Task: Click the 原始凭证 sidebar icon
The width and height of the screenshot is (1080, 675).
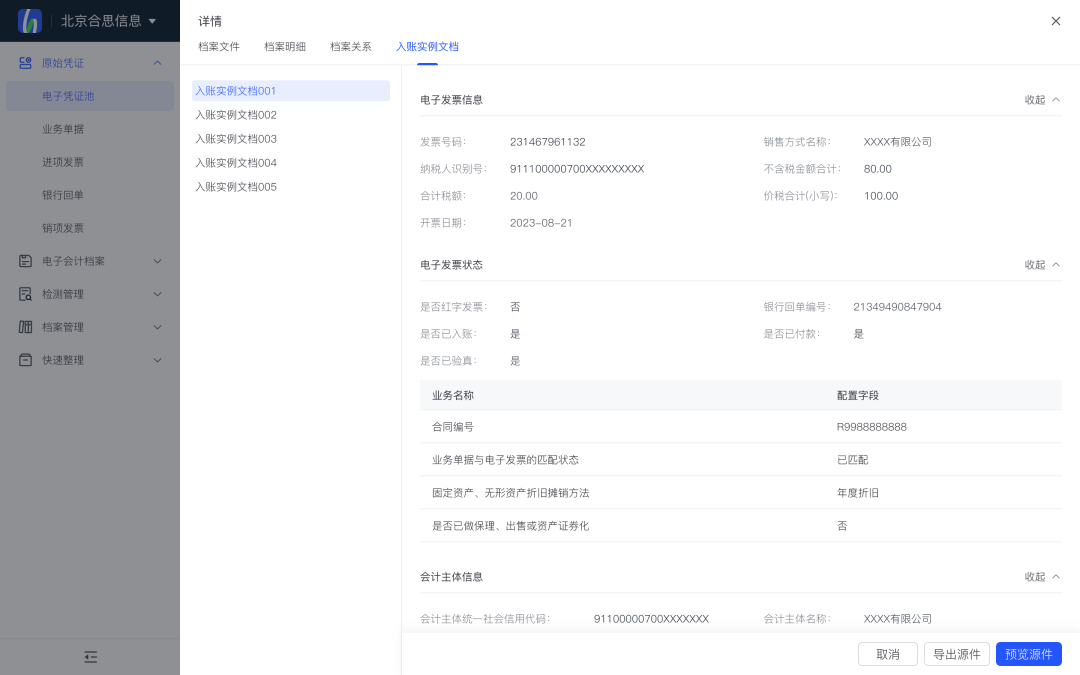Action: 25,63
